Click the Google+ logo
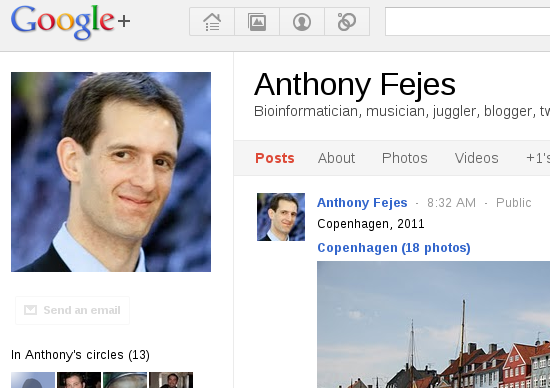The height and width of the screenshot is (388, 550). tap(70, 22)
